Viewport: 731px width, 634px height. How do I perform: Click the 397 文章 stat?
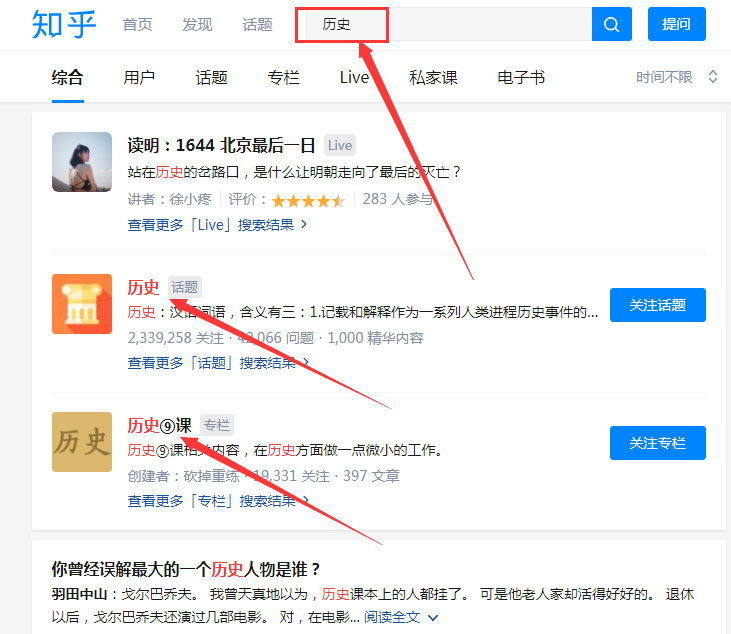[x=371, y=476]
